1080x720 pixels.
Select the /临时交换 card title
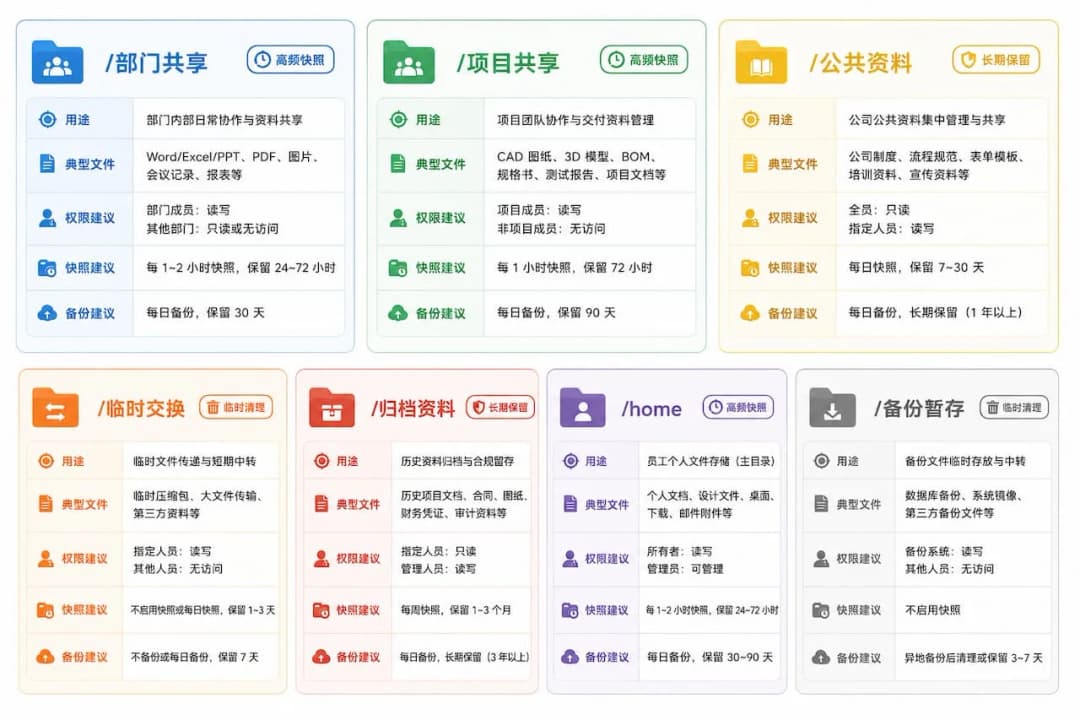click(141, 409)
